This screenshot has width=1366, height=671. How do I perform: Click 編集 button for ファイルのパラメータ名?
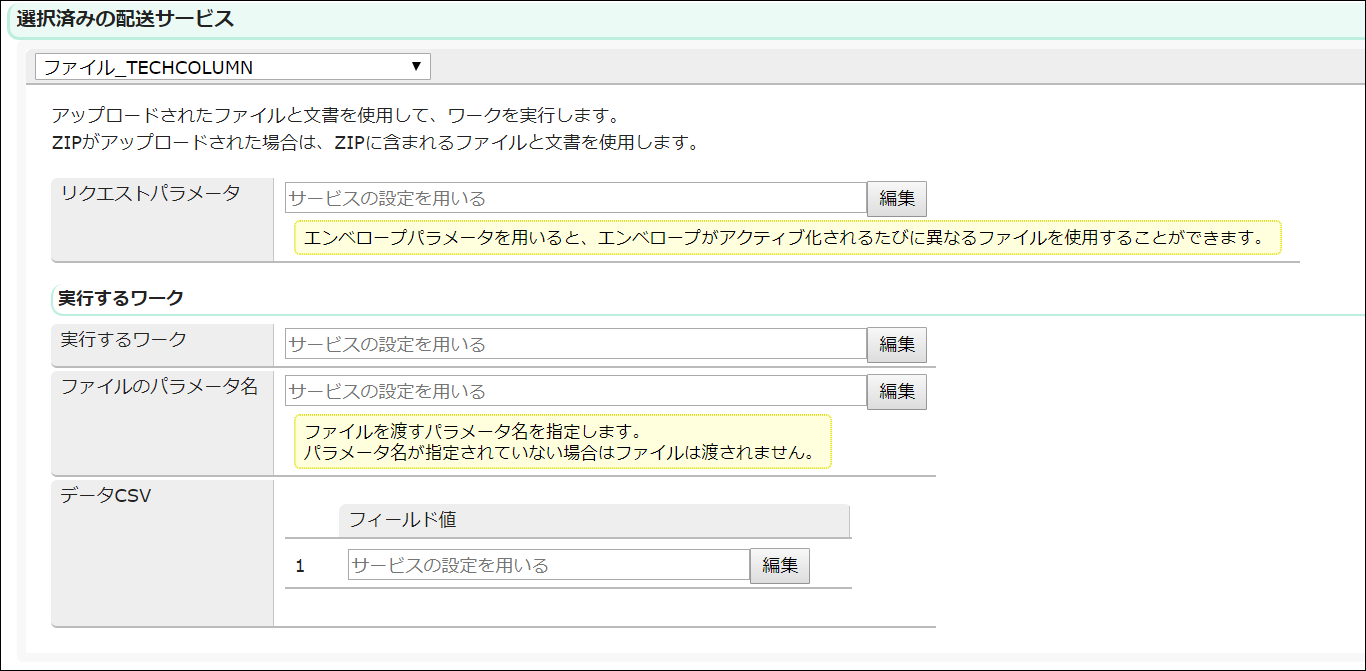(x=896, y=392)
